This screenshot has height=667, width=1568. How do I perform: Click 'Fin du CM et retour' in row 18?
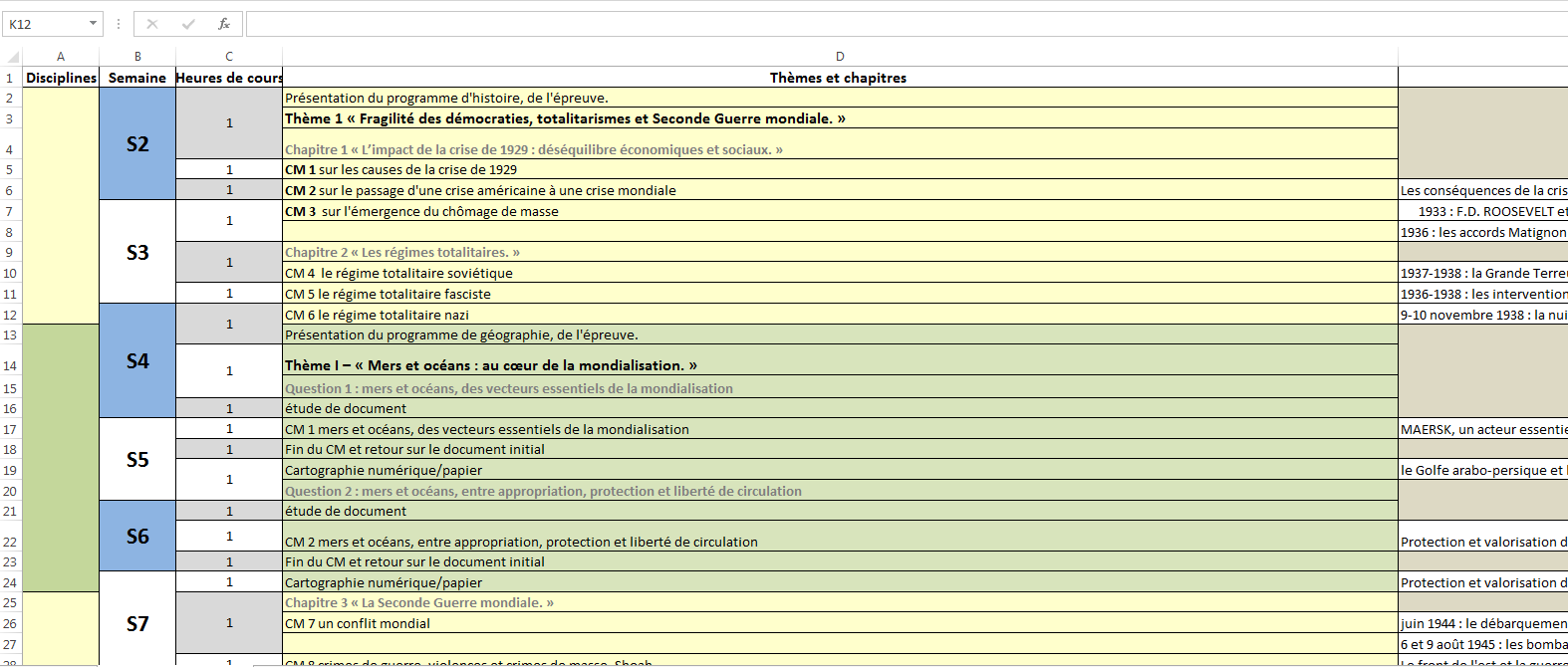(x=840, y=449)
